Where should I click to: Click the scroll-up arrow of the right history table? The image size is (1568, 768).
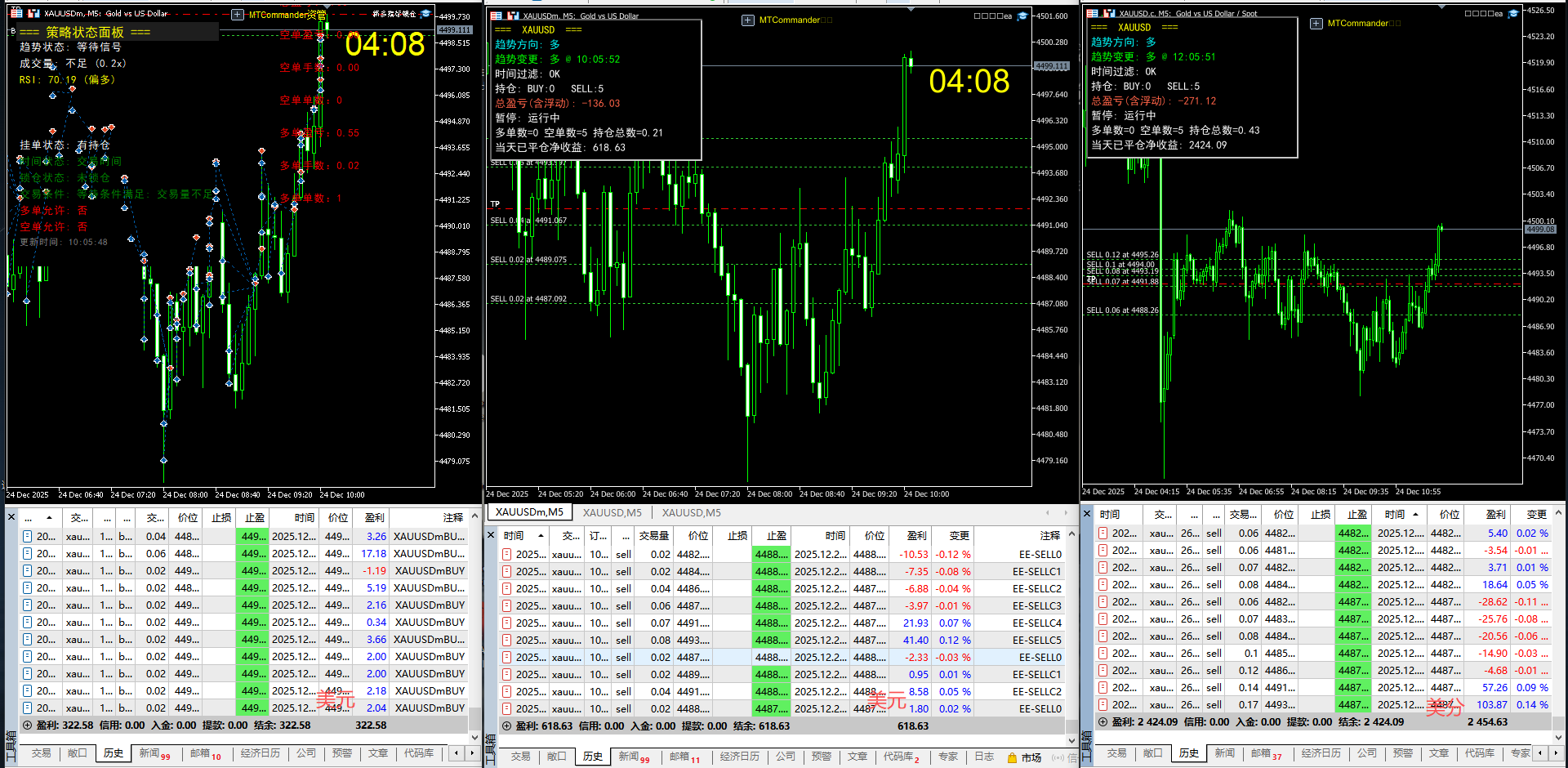1558,514
